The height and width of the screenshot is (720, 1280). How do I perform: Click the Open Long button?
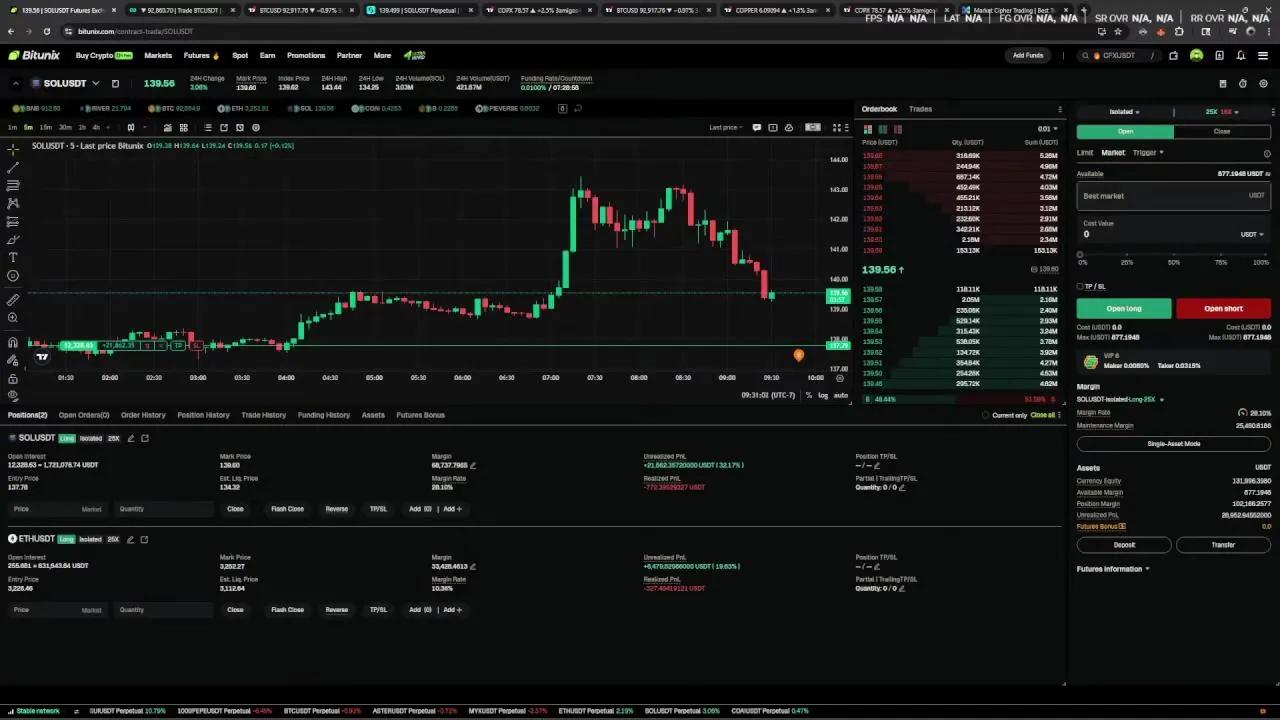(1124, 309)
